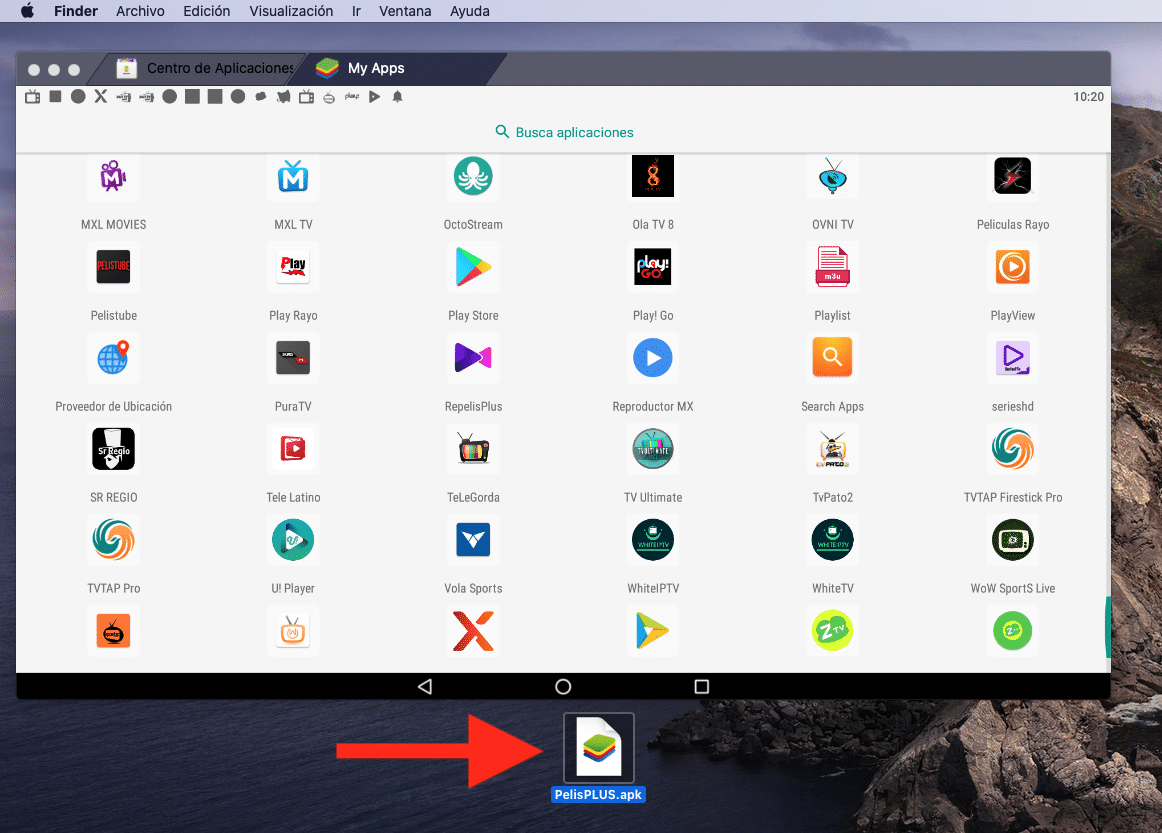Open the RepelisPlus app icon
The image size is (1162, 833).
pyautogui.click(x=473, y=358)
